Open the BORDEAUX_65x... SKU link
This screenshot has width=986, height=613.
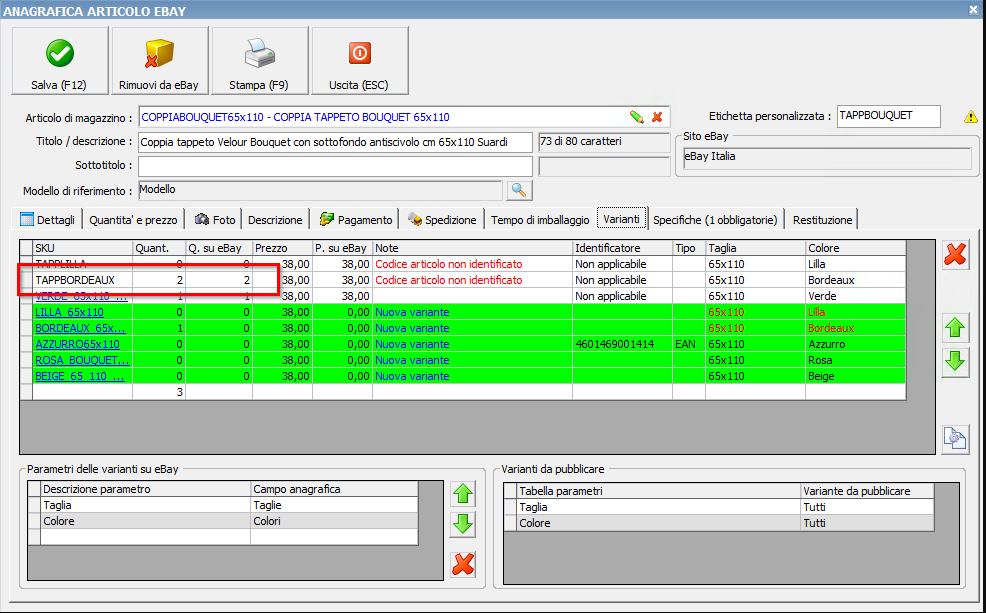pyautogui.click(x=80, y=328)
